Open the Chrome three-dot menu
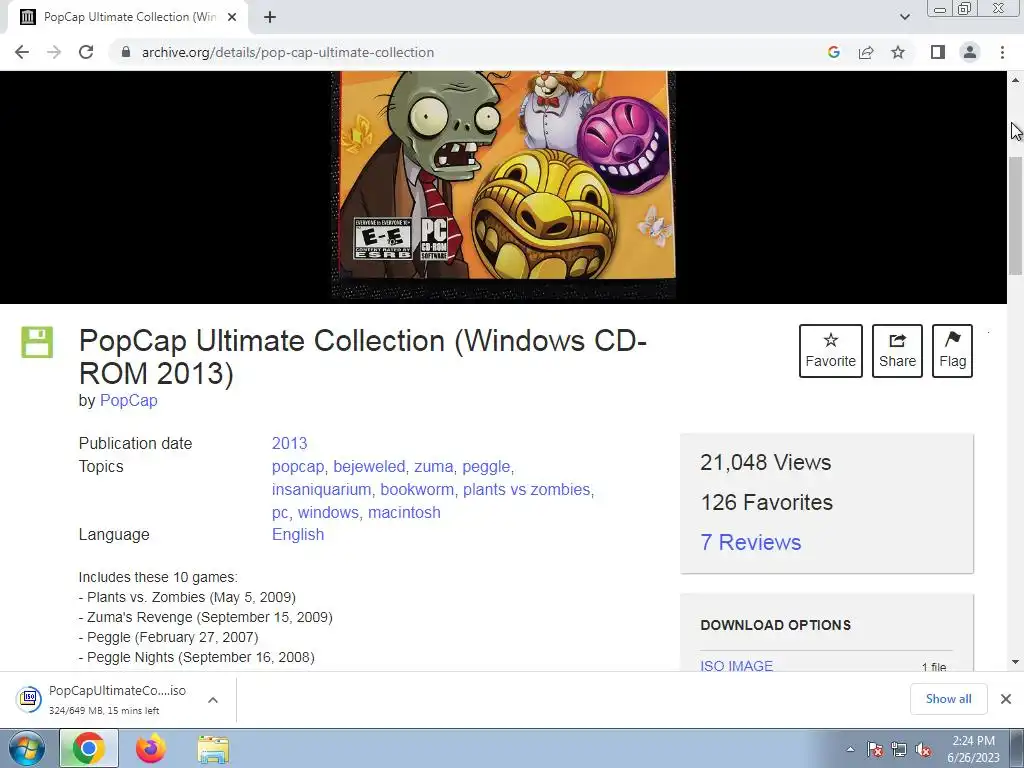Viewport: 1024px width, 768px height. click(1002, 52)
